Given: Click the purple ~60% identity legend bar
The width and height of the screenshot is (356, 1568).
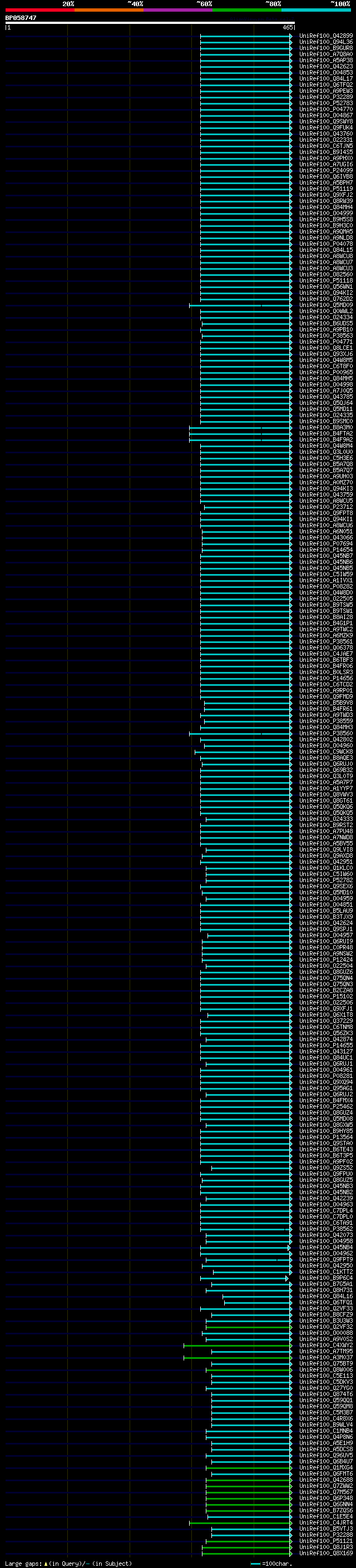Looking at the screenshot, I should click(x=177, y=10).
